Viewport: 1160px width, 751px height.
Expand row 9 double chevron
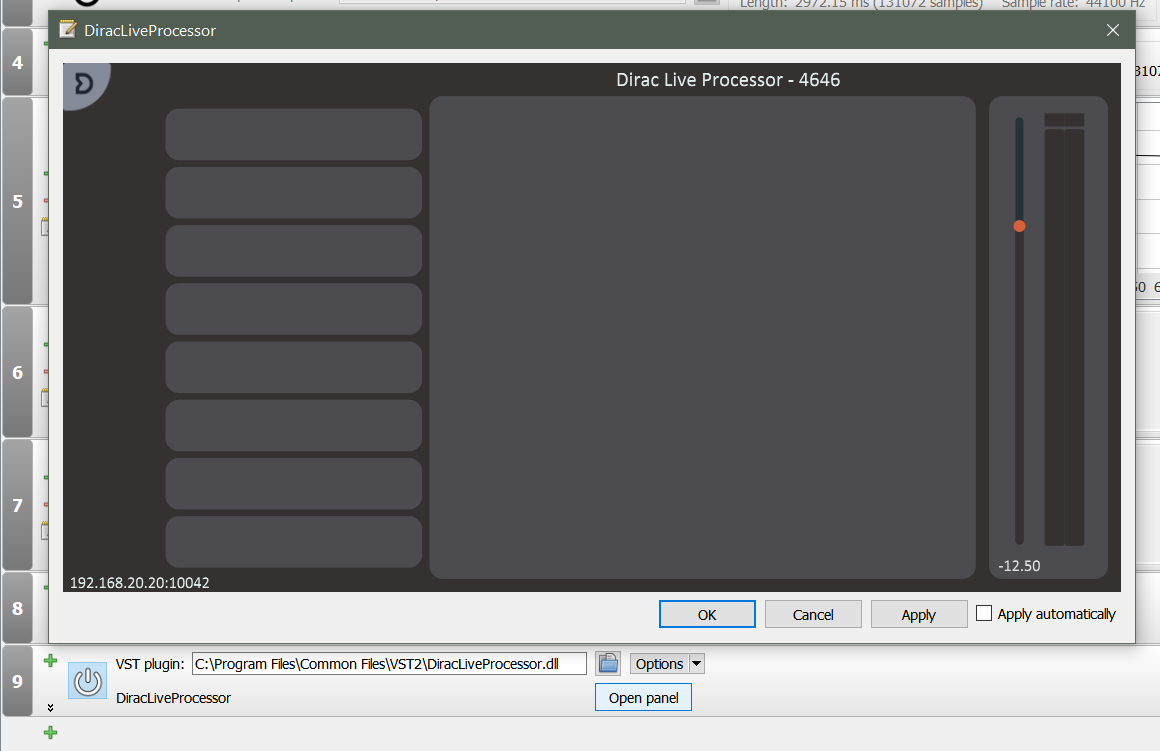point(50,707)
